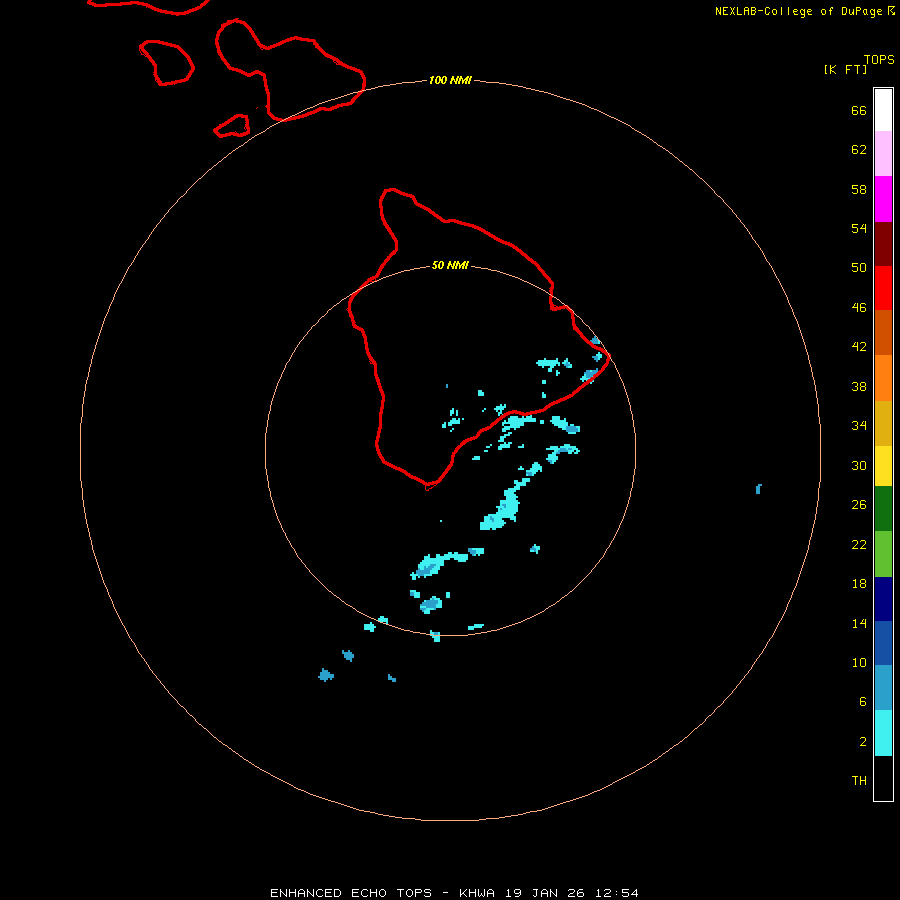Click the legend value 42

tap(859, 347)
